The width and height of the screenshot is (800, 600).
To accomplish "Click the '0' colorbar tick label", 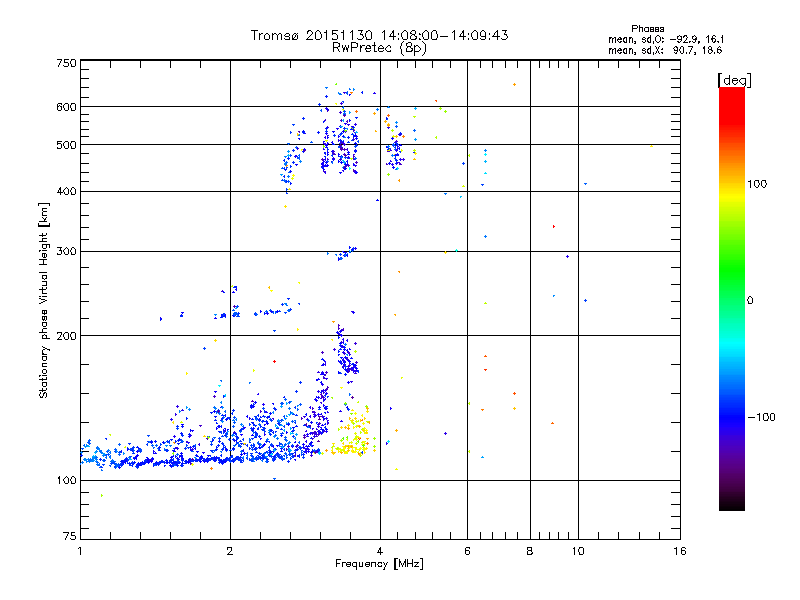I will click(750, 301).
